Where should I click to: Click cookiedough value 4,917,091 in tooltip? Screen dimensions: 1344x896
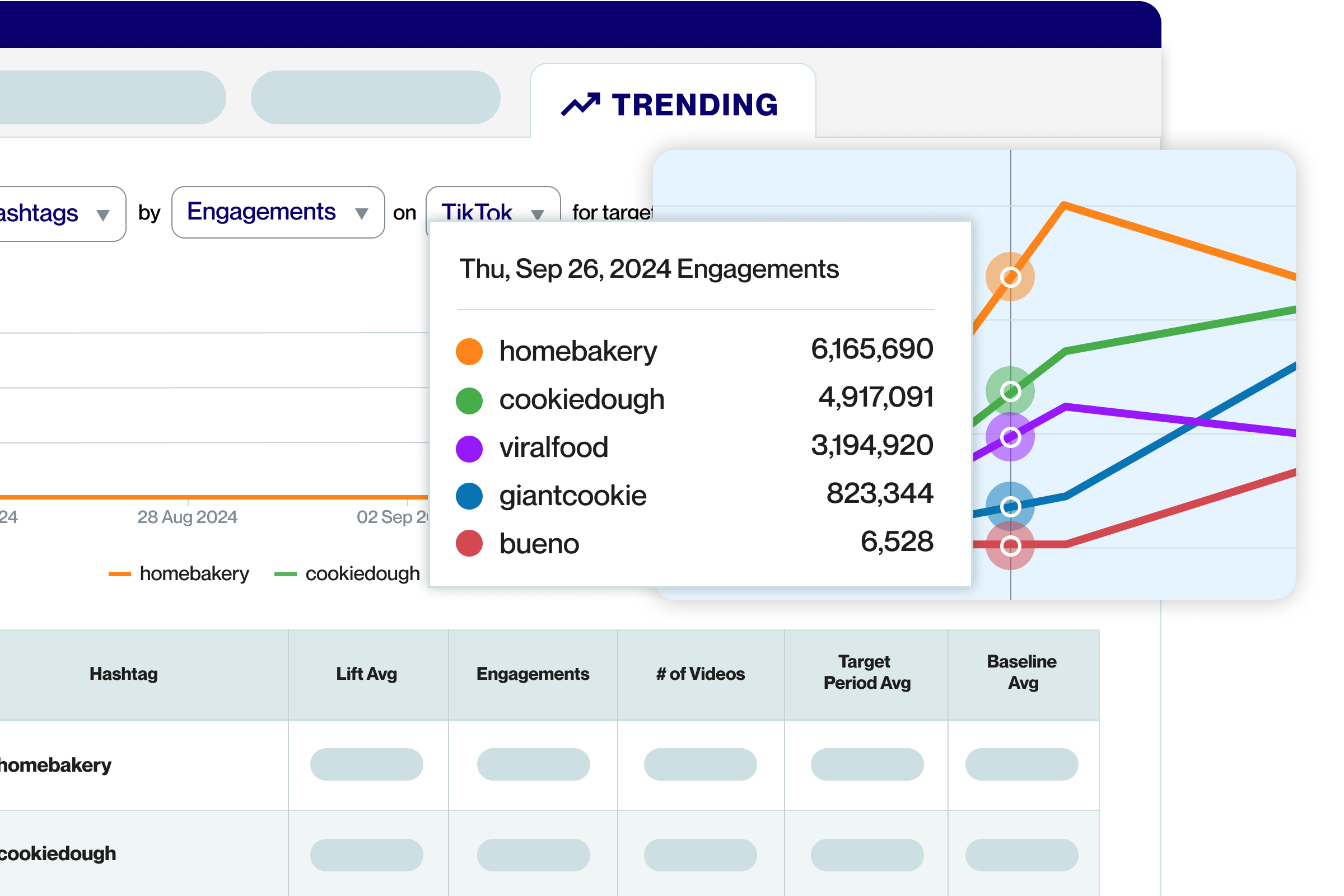pos(876,397)
